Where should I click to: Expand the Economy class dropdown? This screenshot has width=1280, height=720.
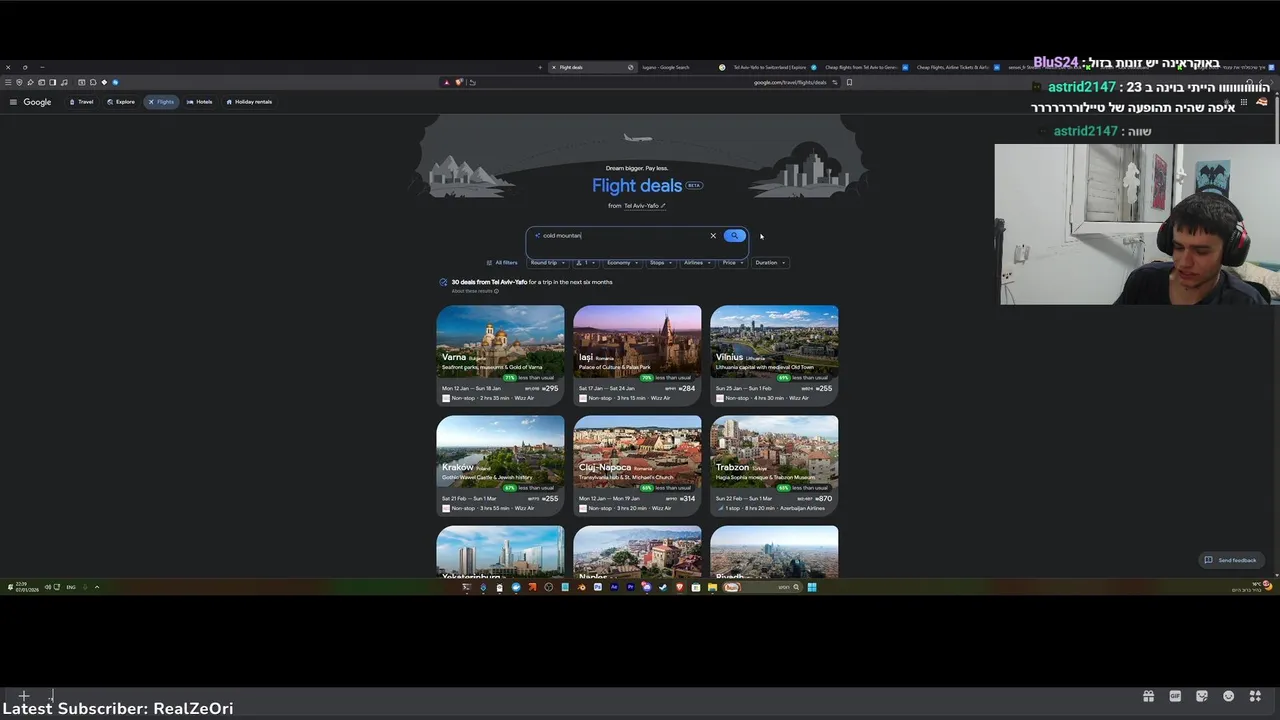(x=622, y=263)
